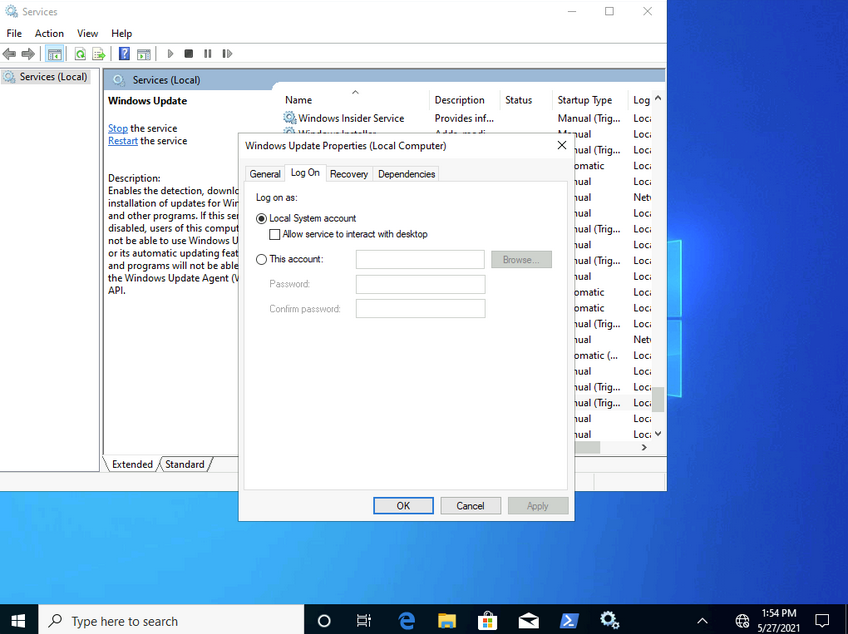Enable Allow service to interact with desktop

pos(274,233)
